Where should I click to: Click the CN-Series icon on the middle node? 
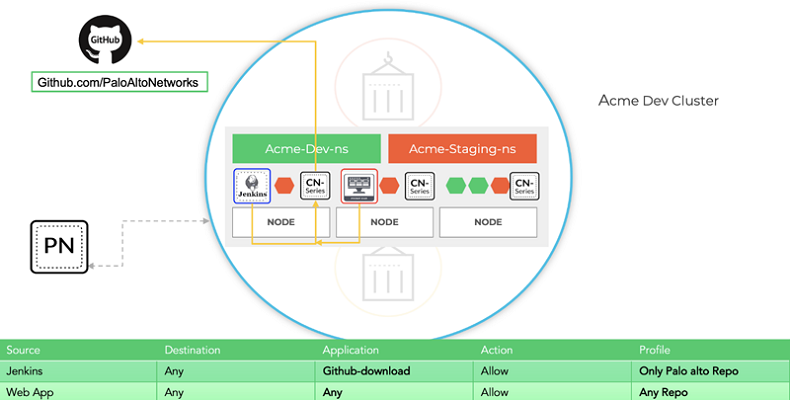419,185
